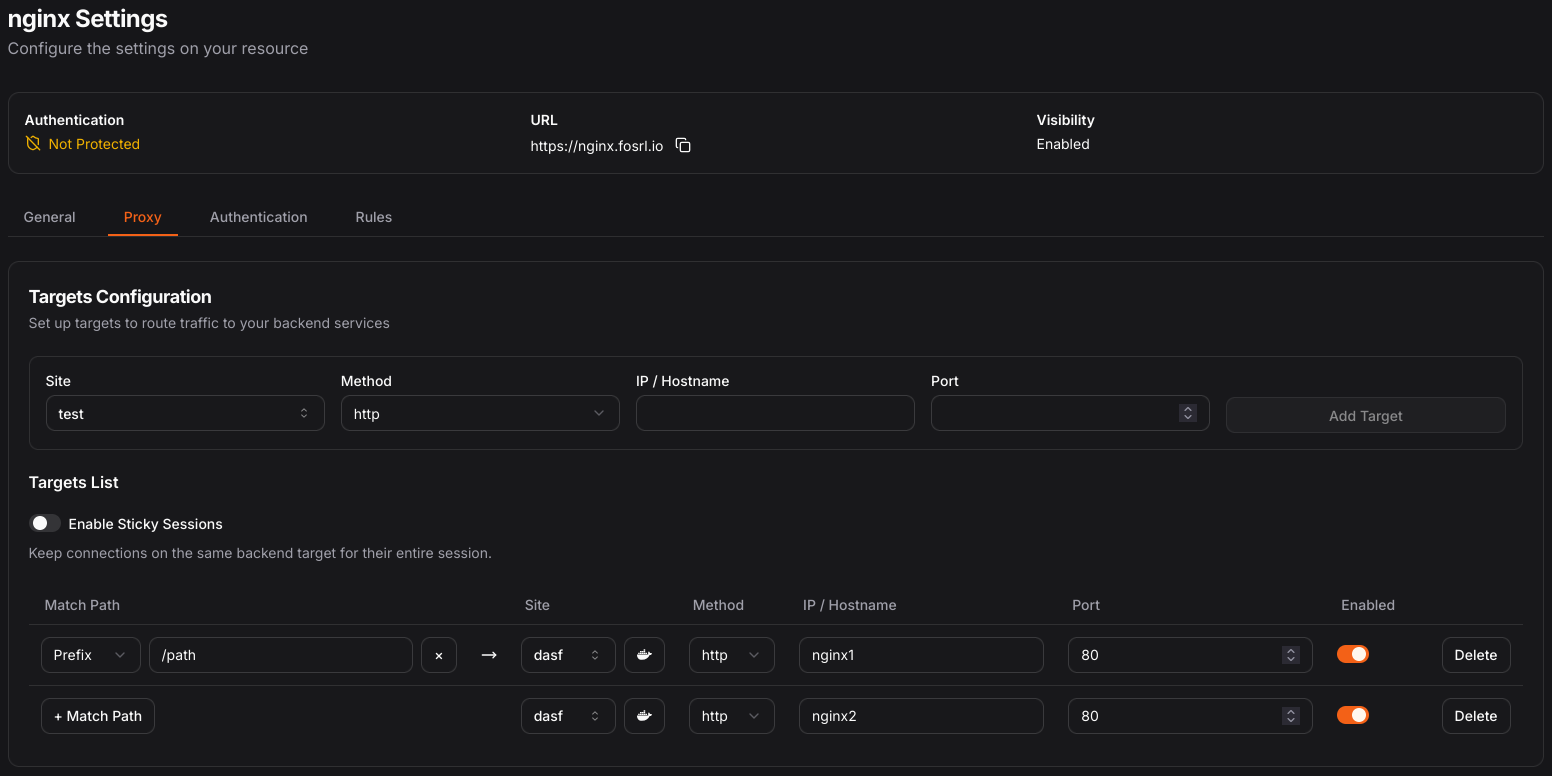Click the + Match Path button
Image resolution: width=1552 pixels, height=776 pixels.
tap(98, 716)
